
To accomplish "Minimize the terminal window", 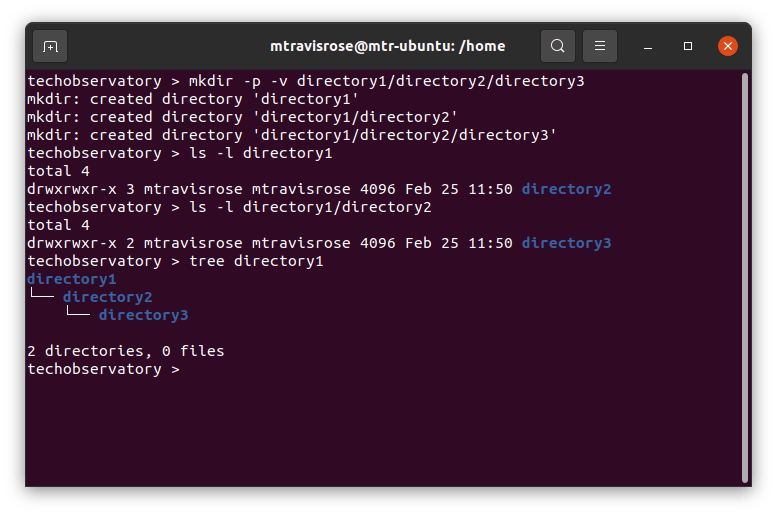I will pyautogui.click(x=648, y=46).
